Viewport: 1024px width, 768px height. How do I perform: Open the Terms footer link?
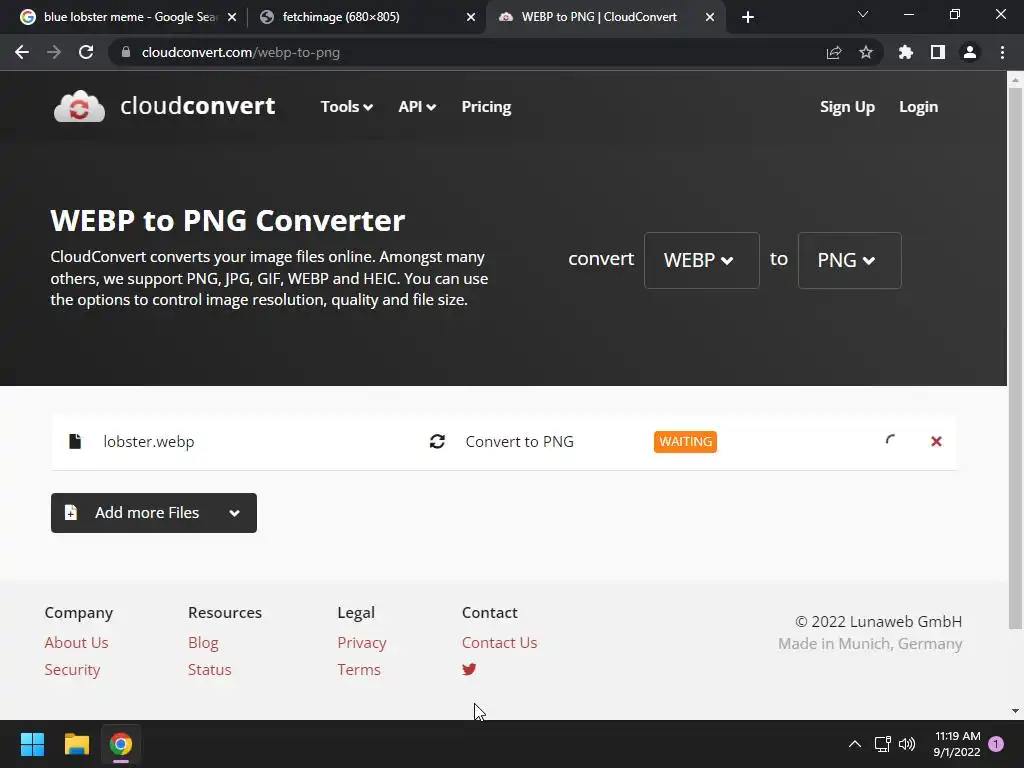point(359,669)
